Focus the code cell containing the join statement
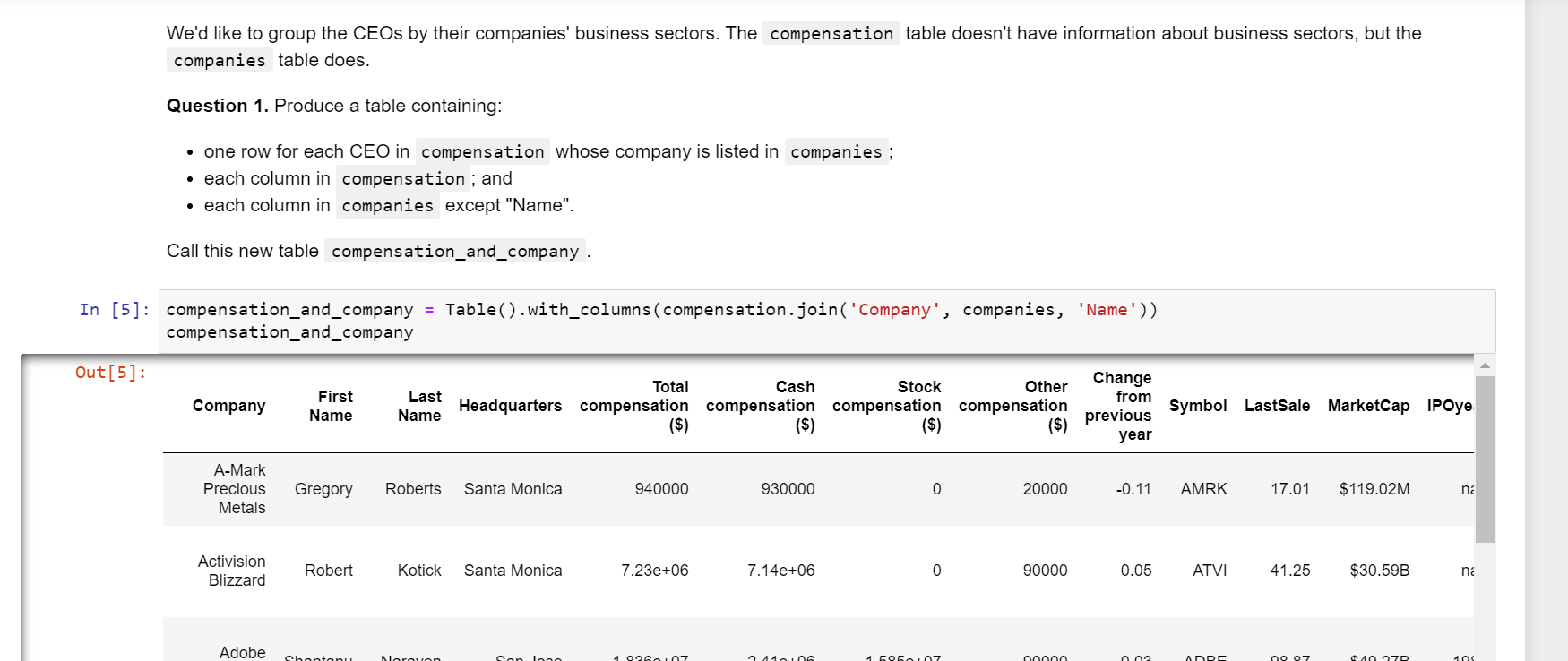 (827, 321)
